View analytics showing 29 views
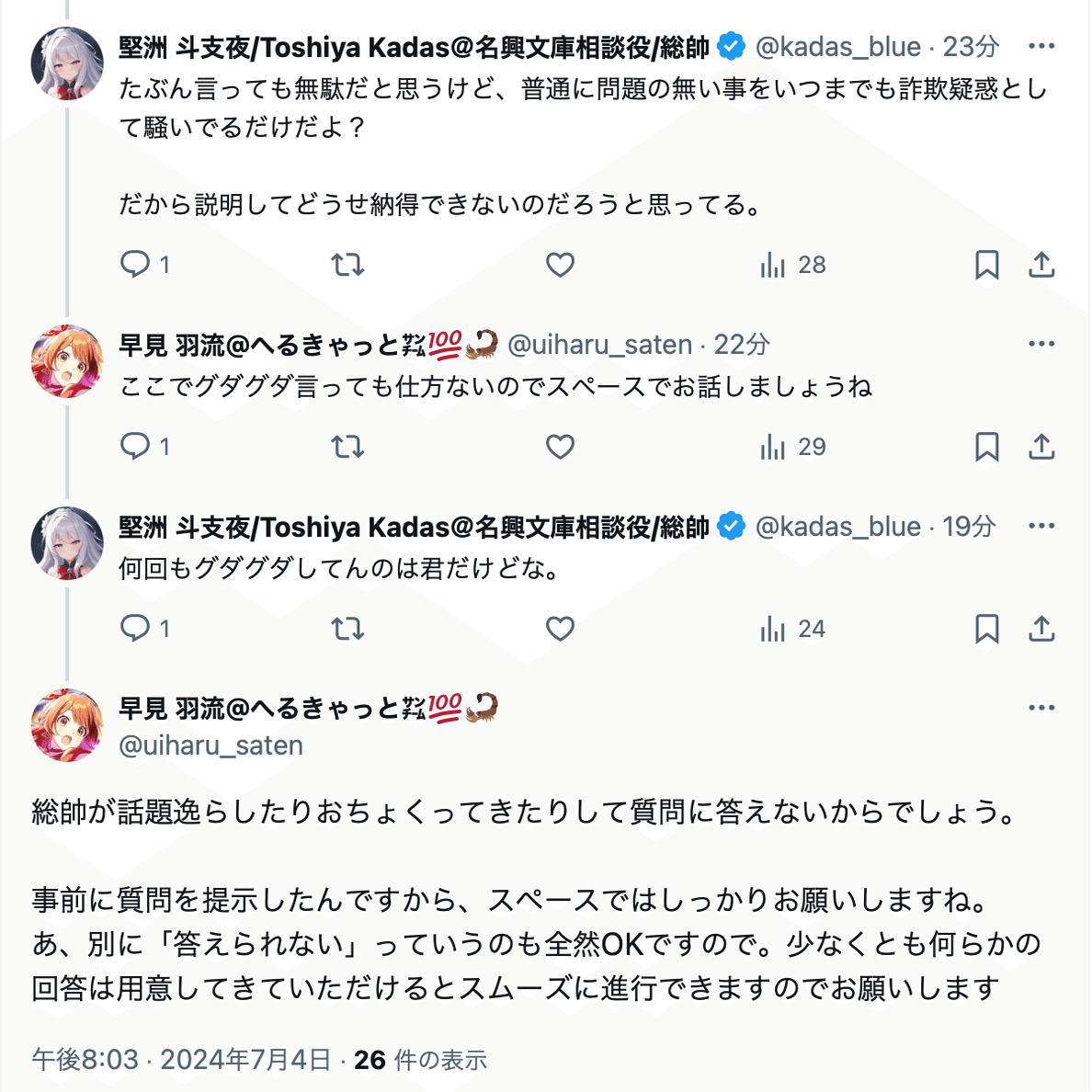This screenshot has height=1092, width=1092. click(793, 447)
